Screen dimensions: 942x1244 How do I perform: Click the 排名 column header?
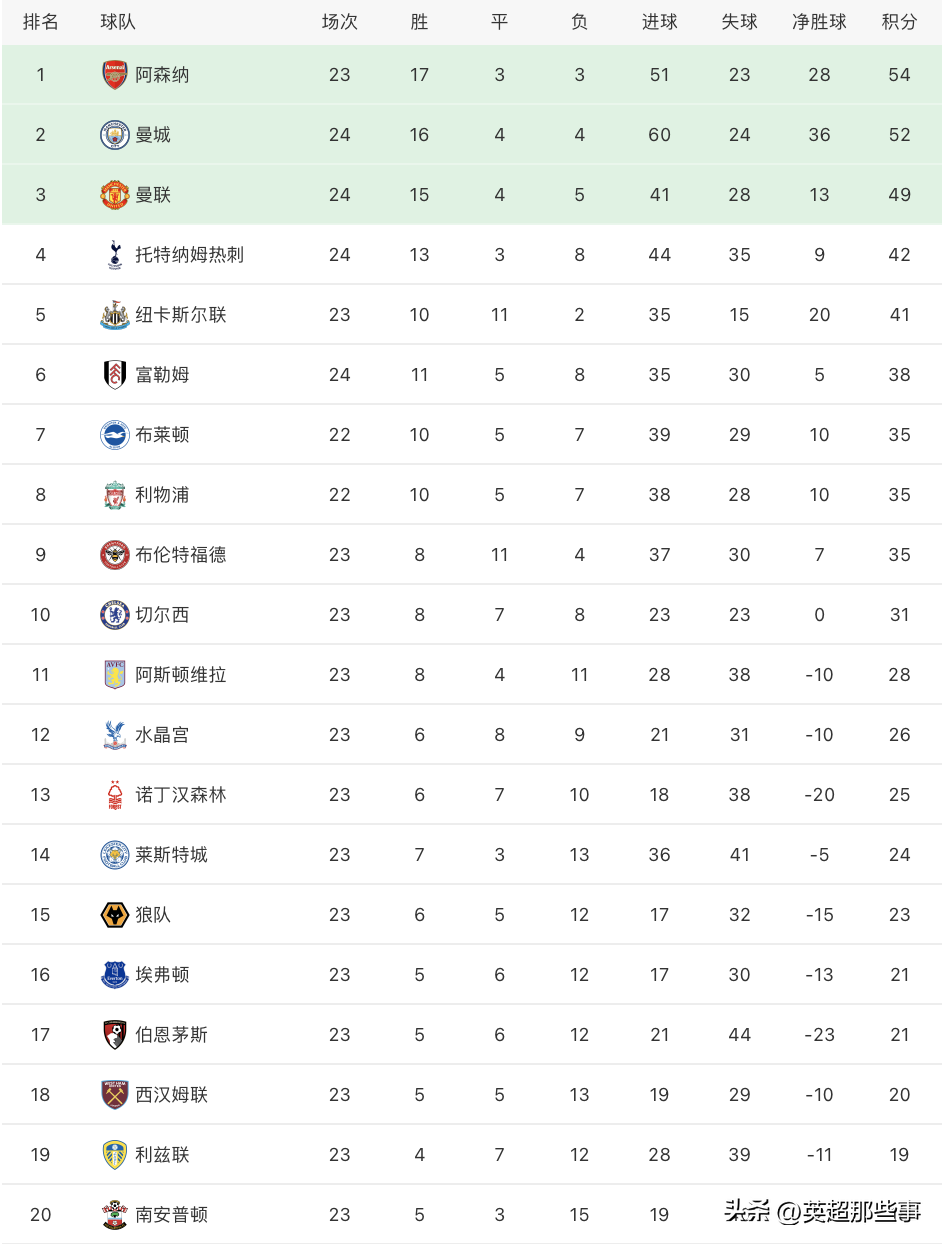point(41,22)
